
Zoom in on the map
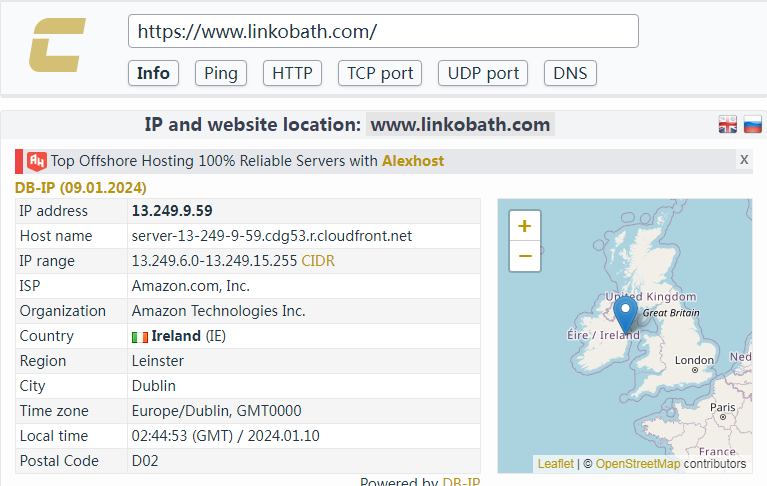524,226
